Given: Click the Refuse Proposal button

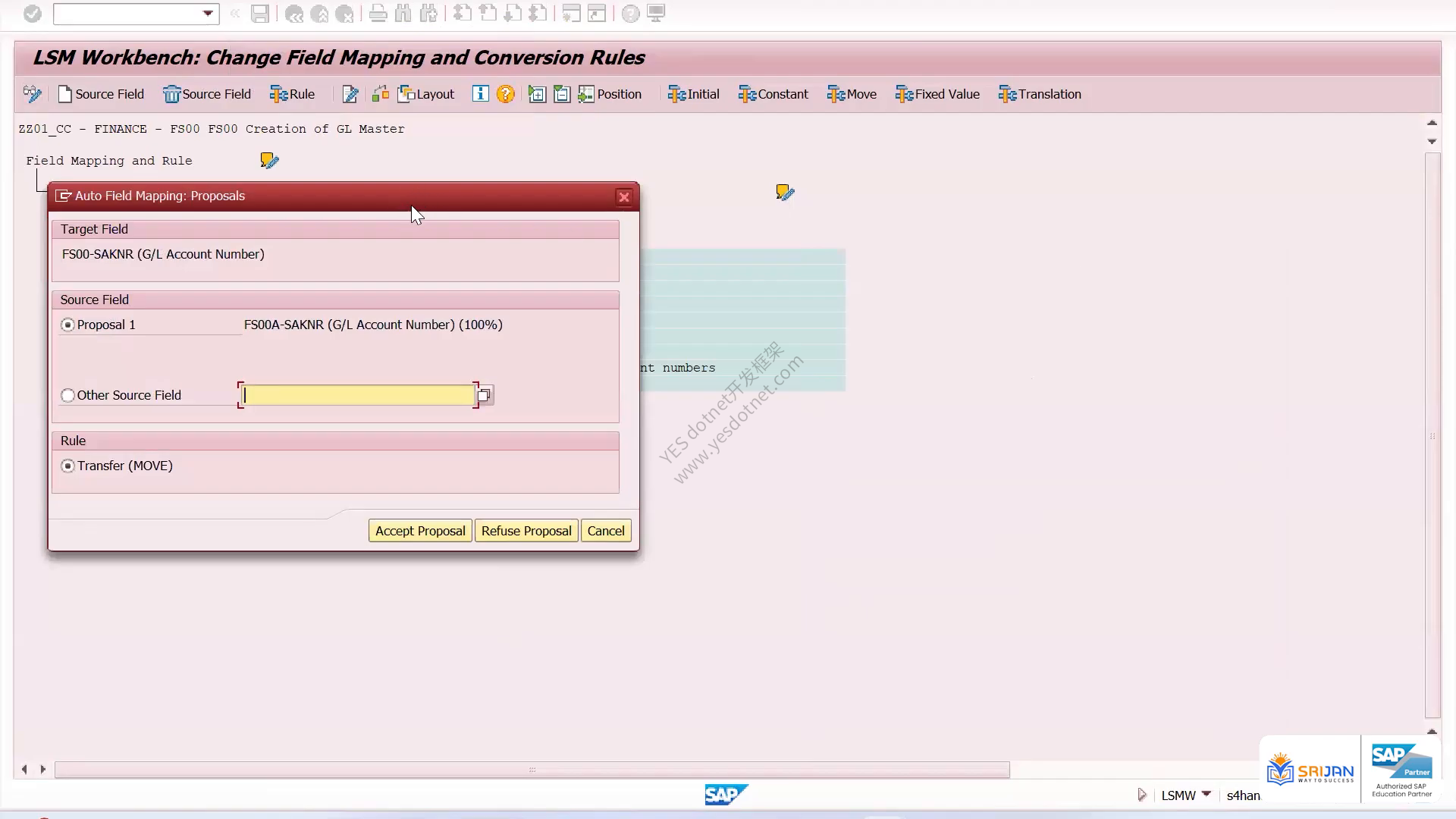Looking at the screenshot, I should click(526, 531).
